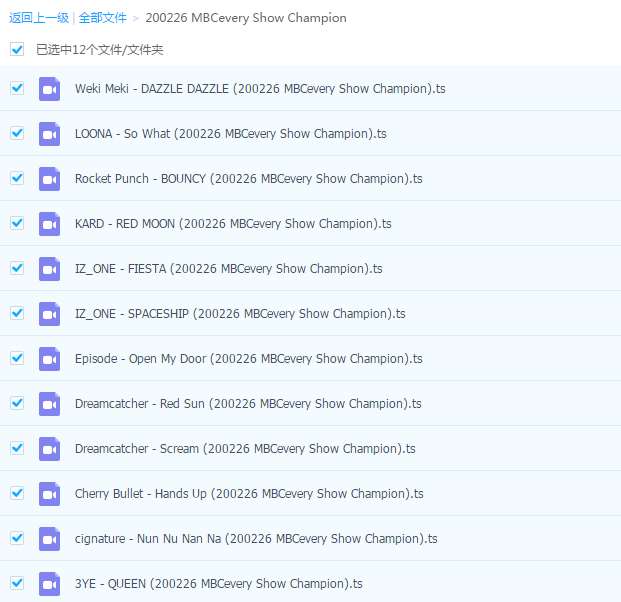Open cignature - Nun Nu Nan Na file name
The width and height of the screenshot is (621, 602).
point(256,539)
